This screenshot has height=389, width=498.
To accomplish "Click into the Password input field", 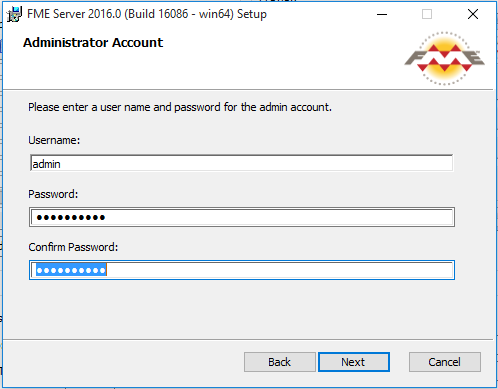I will tap(242, 217).
